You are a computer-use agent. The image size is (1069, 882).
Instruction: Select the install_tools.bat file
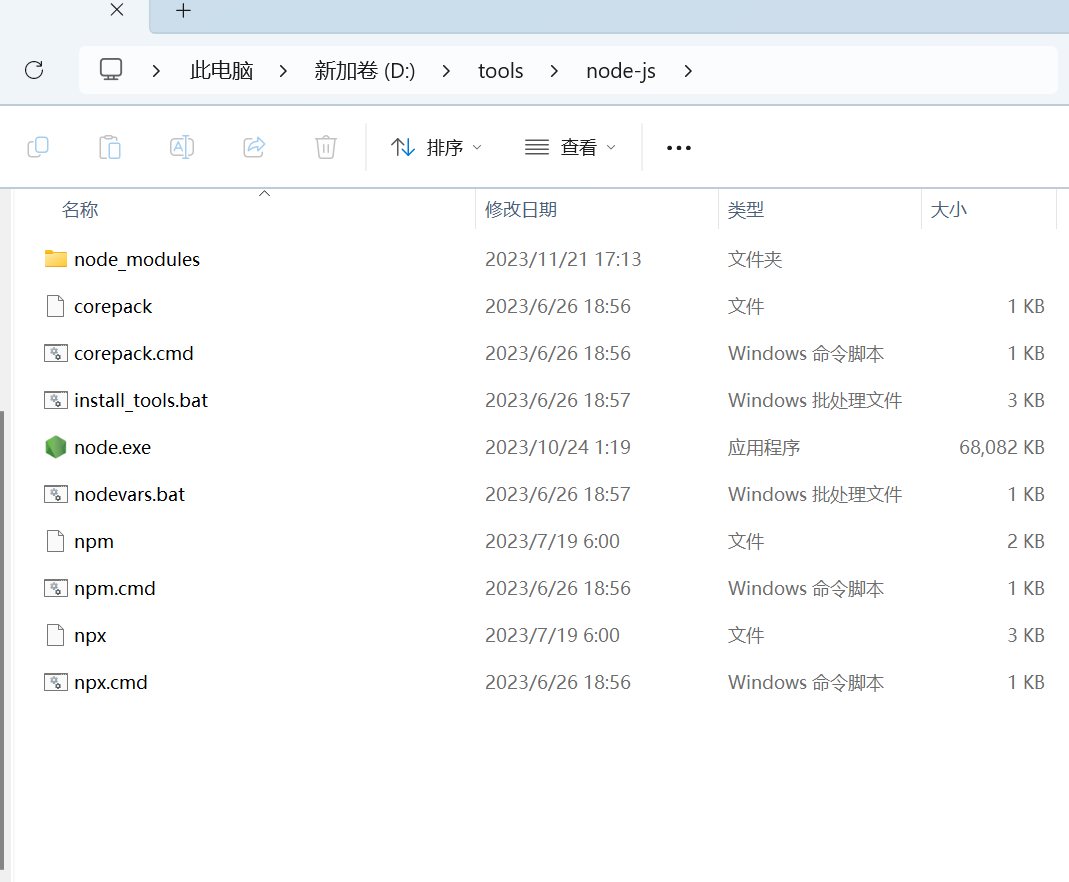click(x=141, y=400)
